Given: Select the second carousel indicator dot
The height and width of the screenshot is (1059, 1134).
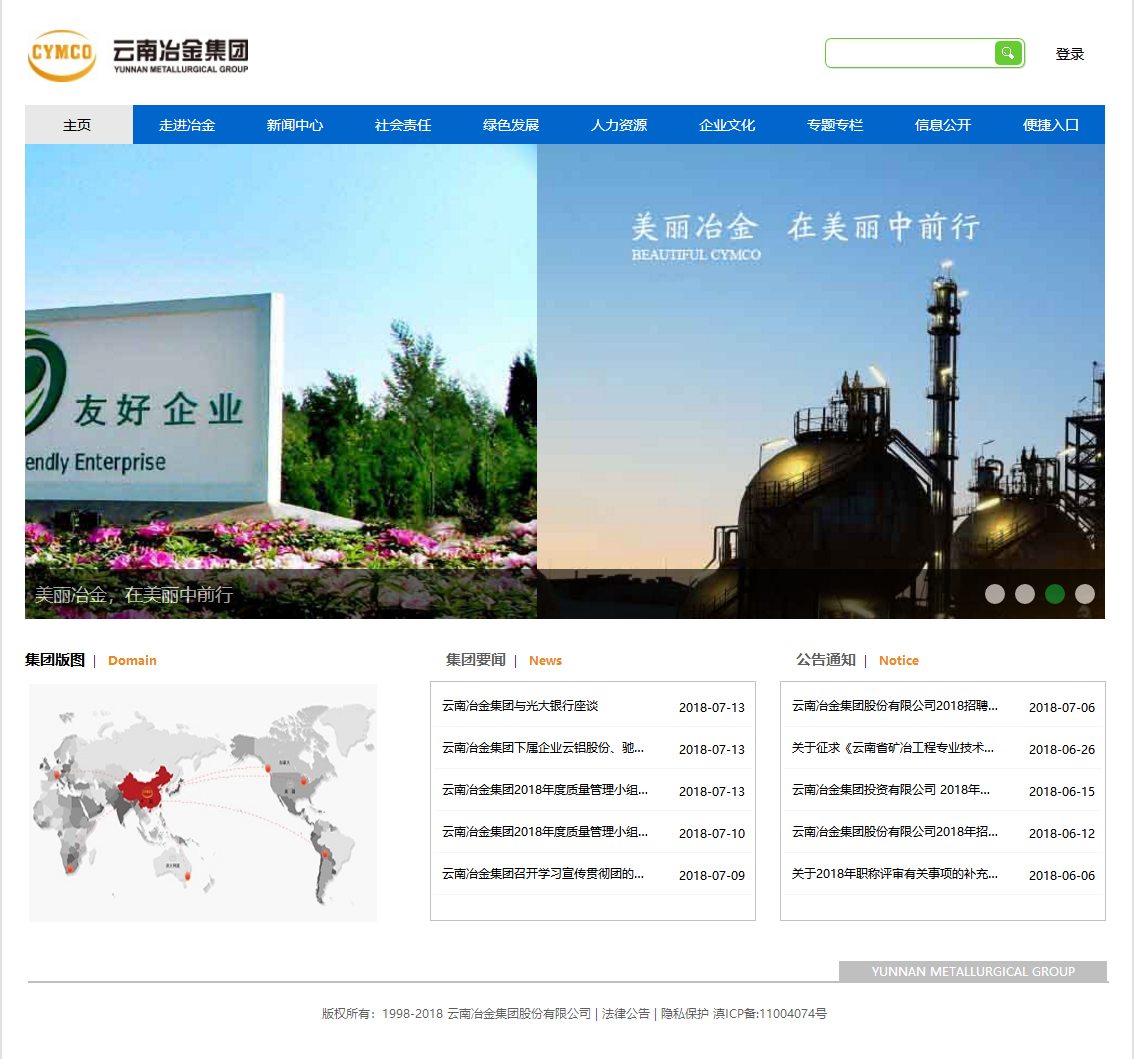Looking at the screenshot, I should [x=1025, y=594].
